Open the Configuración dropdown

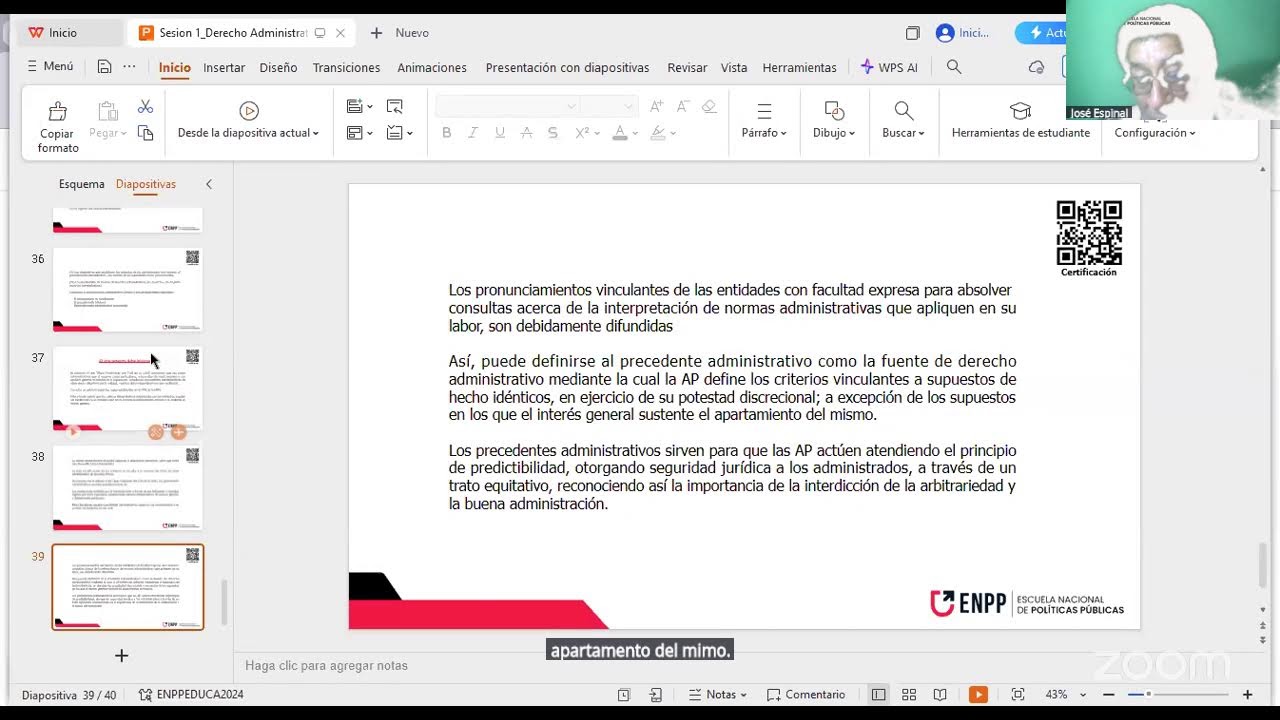click(1155, 133)
